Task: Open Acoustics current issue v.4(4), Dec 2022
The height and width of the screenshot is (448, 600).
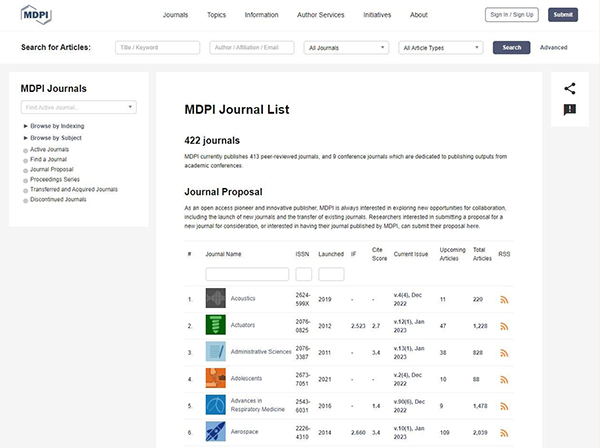Action: 408,299
